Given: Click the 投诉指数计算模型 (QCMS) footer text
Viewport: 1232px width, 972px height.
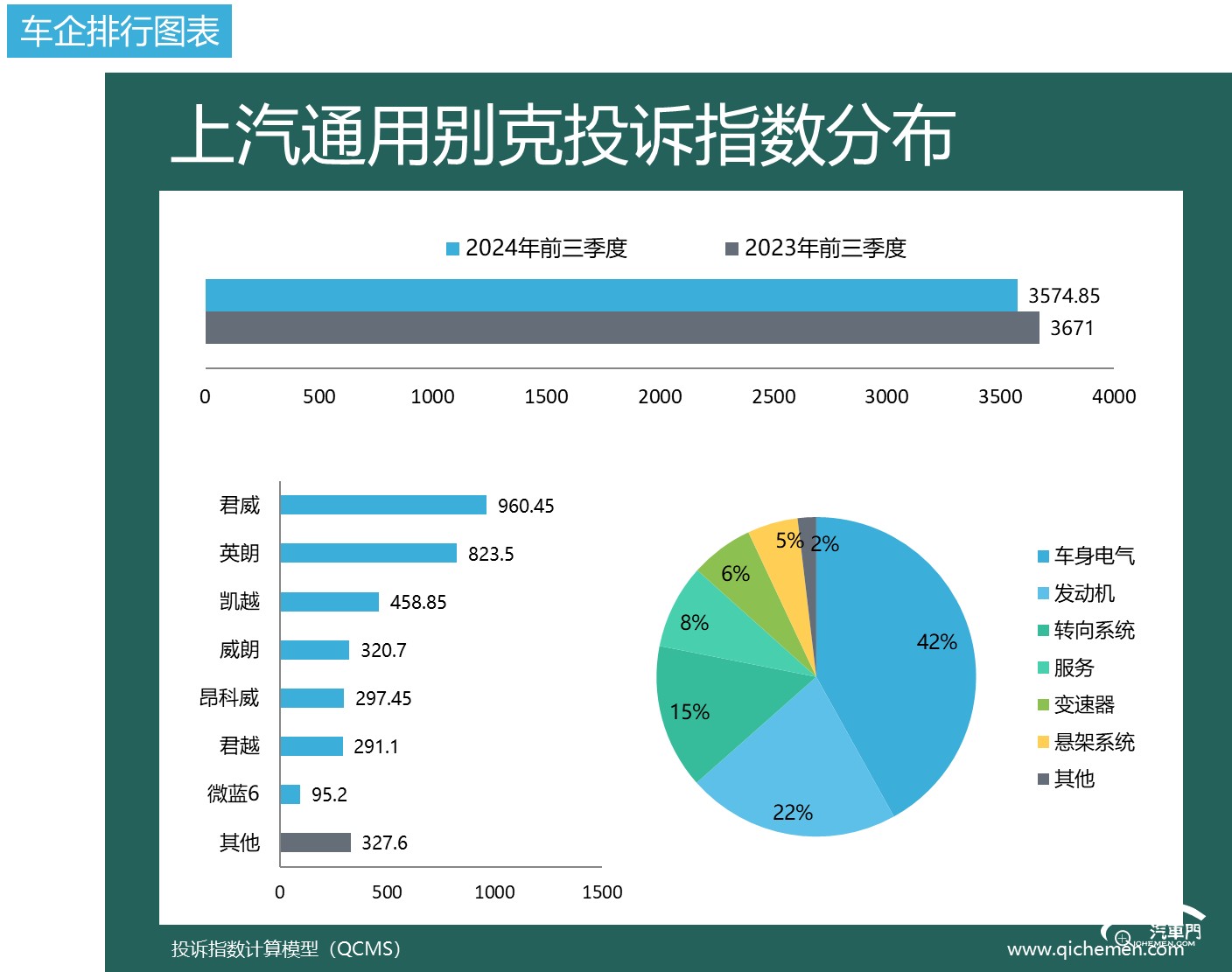Looking at the screenshot, I should (x=286, y=948).
